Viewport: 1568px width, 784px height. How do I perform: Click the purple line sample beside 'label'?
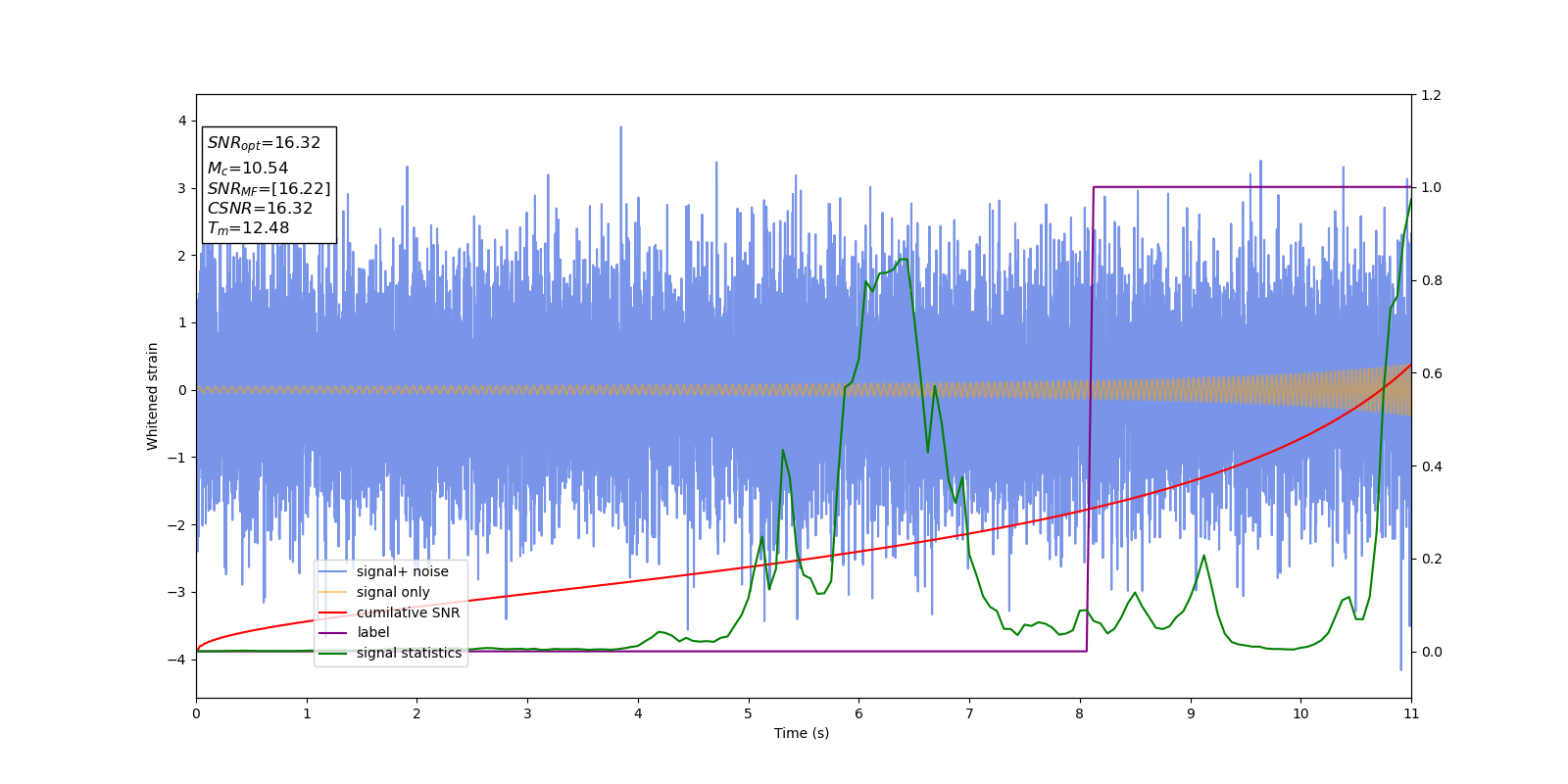pos(333,633)
